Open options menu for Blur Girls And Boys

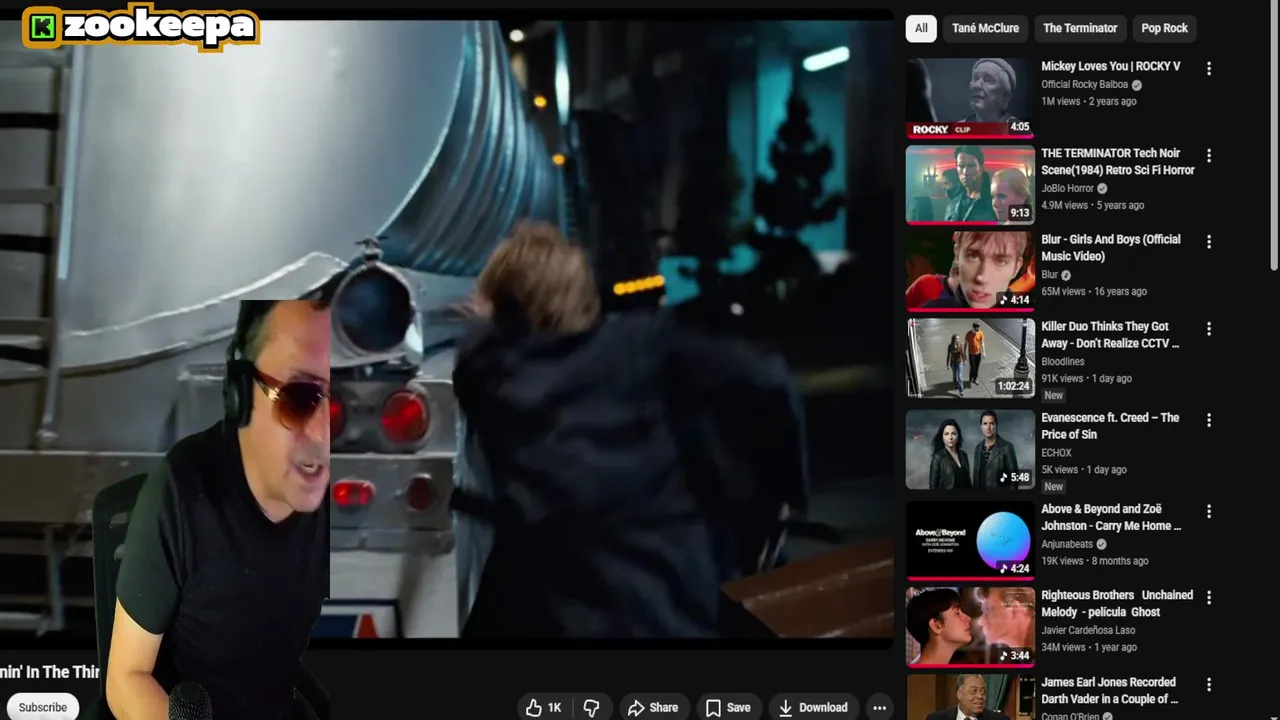coord(1209,242)
